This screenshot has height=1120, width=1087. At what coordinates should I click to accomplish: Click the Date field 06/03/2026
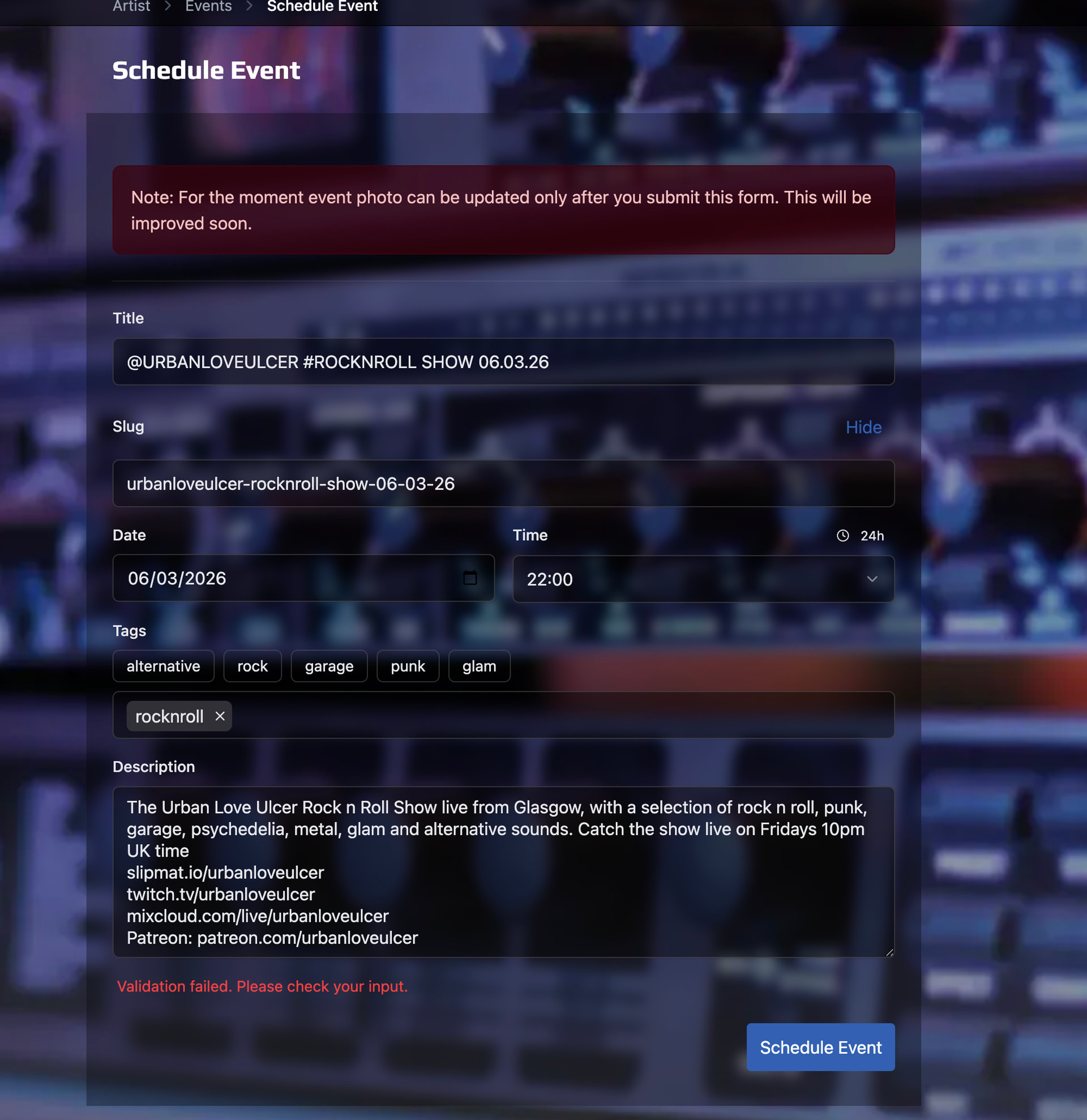[x=274, y=578]
